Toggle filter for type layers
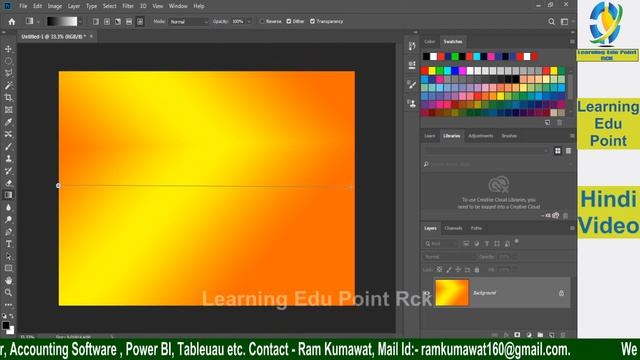Image resolution: width=640 pixels, height=360 pixels. coord(487,244)
